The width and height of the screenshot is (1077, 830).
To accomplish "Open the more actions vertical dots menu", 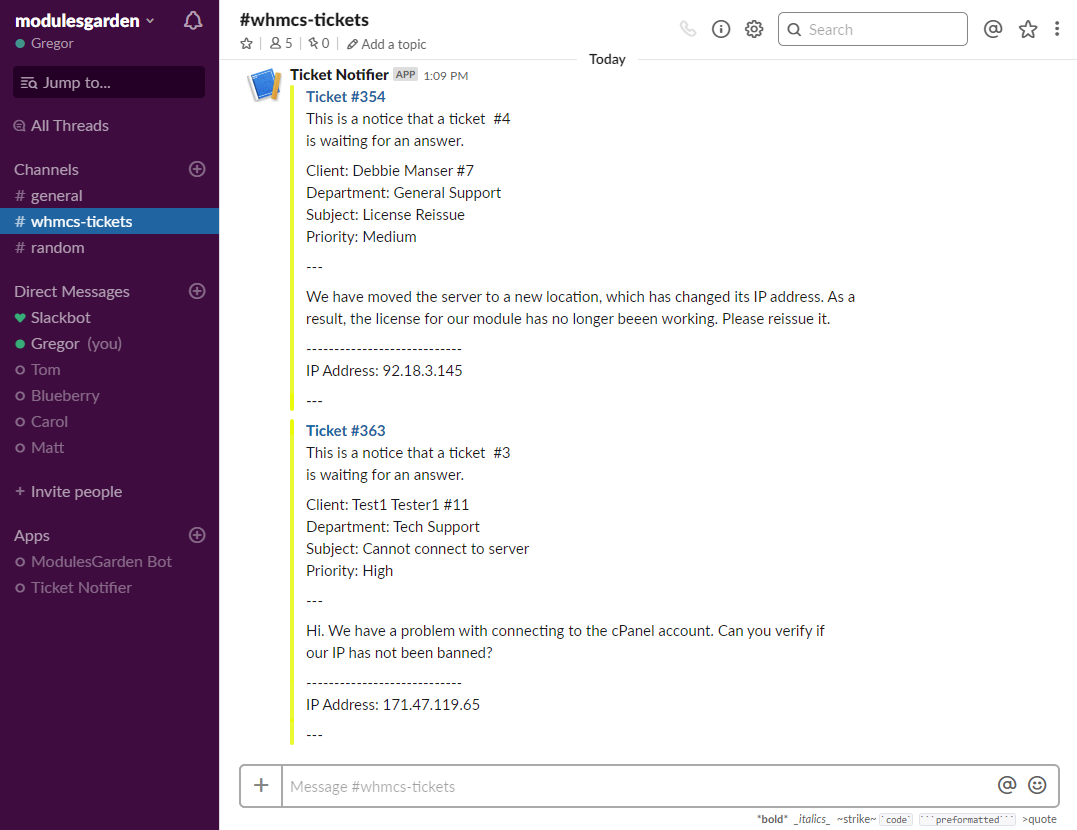I will [1057, 29].
